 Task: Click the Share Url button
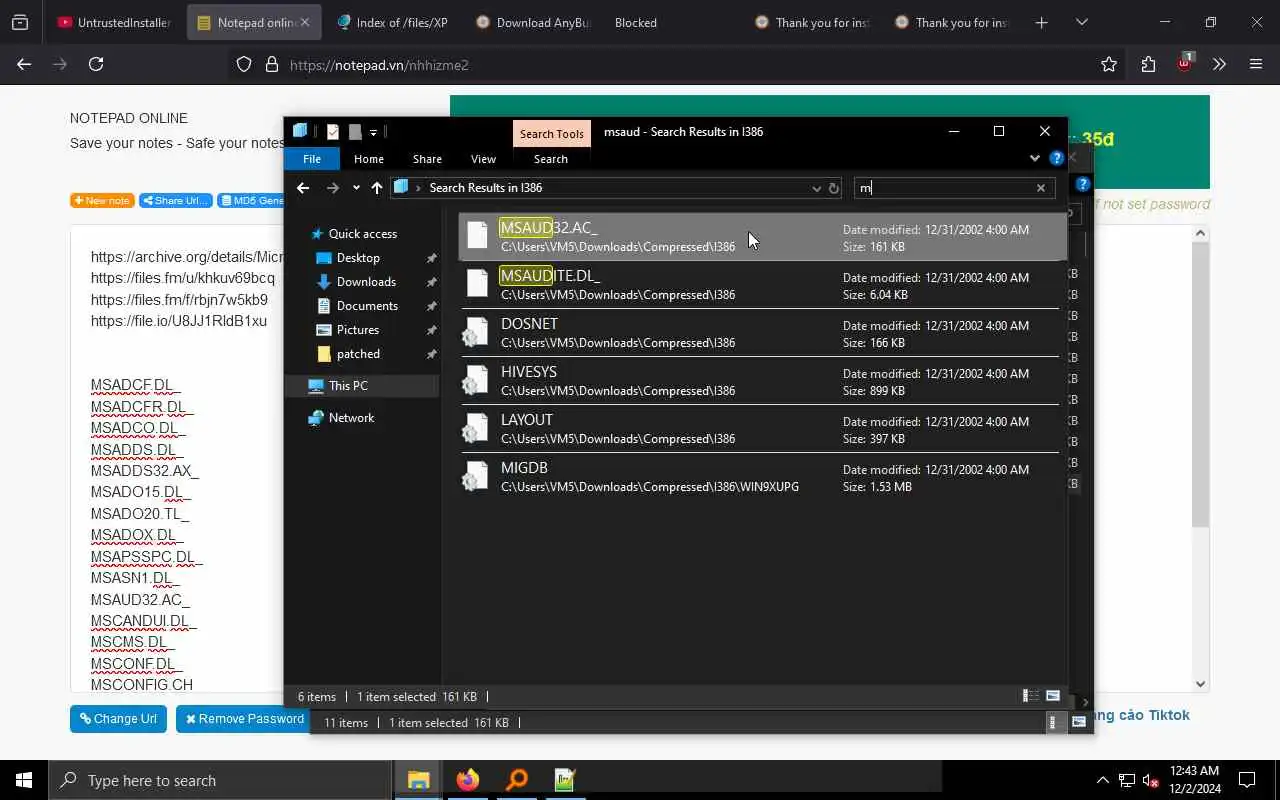tap(176, 200)
